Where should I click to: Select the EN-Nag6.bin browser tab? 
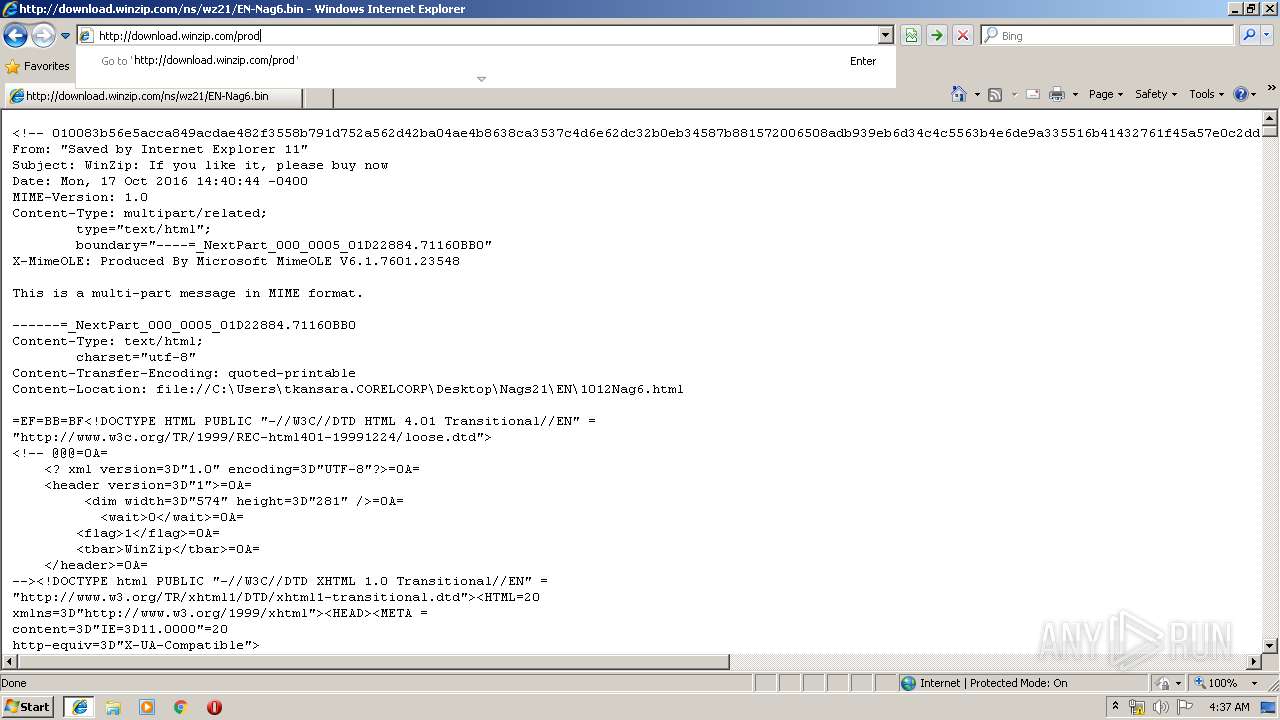coord(152,97)
